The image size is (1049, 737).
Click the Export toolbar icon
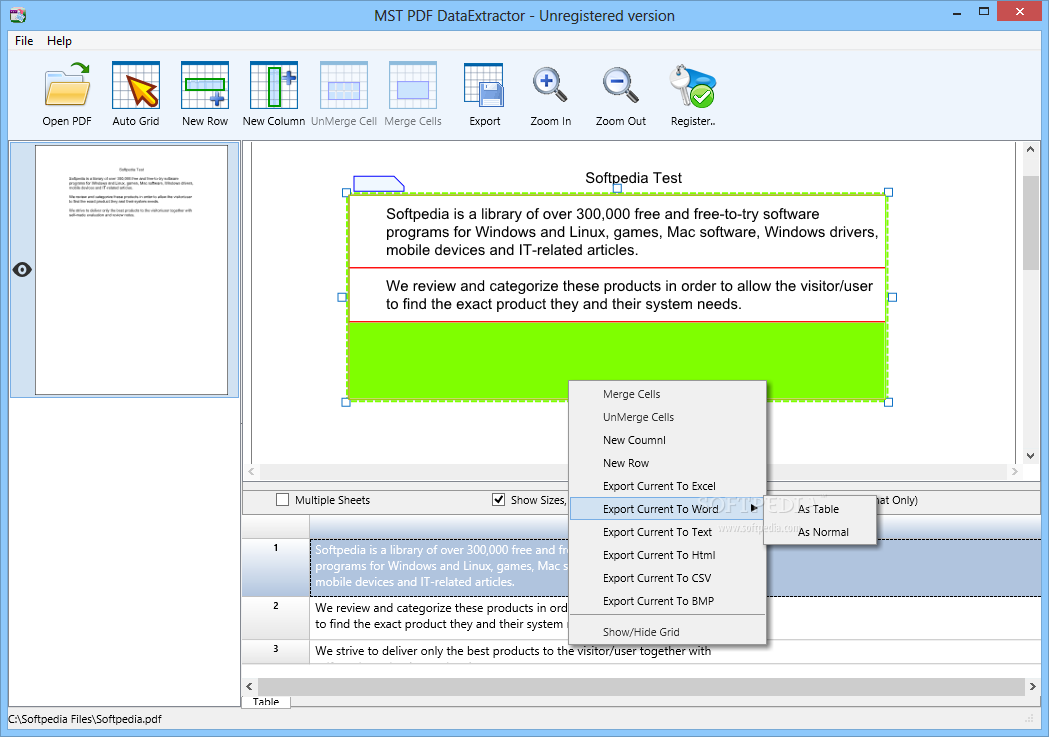[484, 86]
